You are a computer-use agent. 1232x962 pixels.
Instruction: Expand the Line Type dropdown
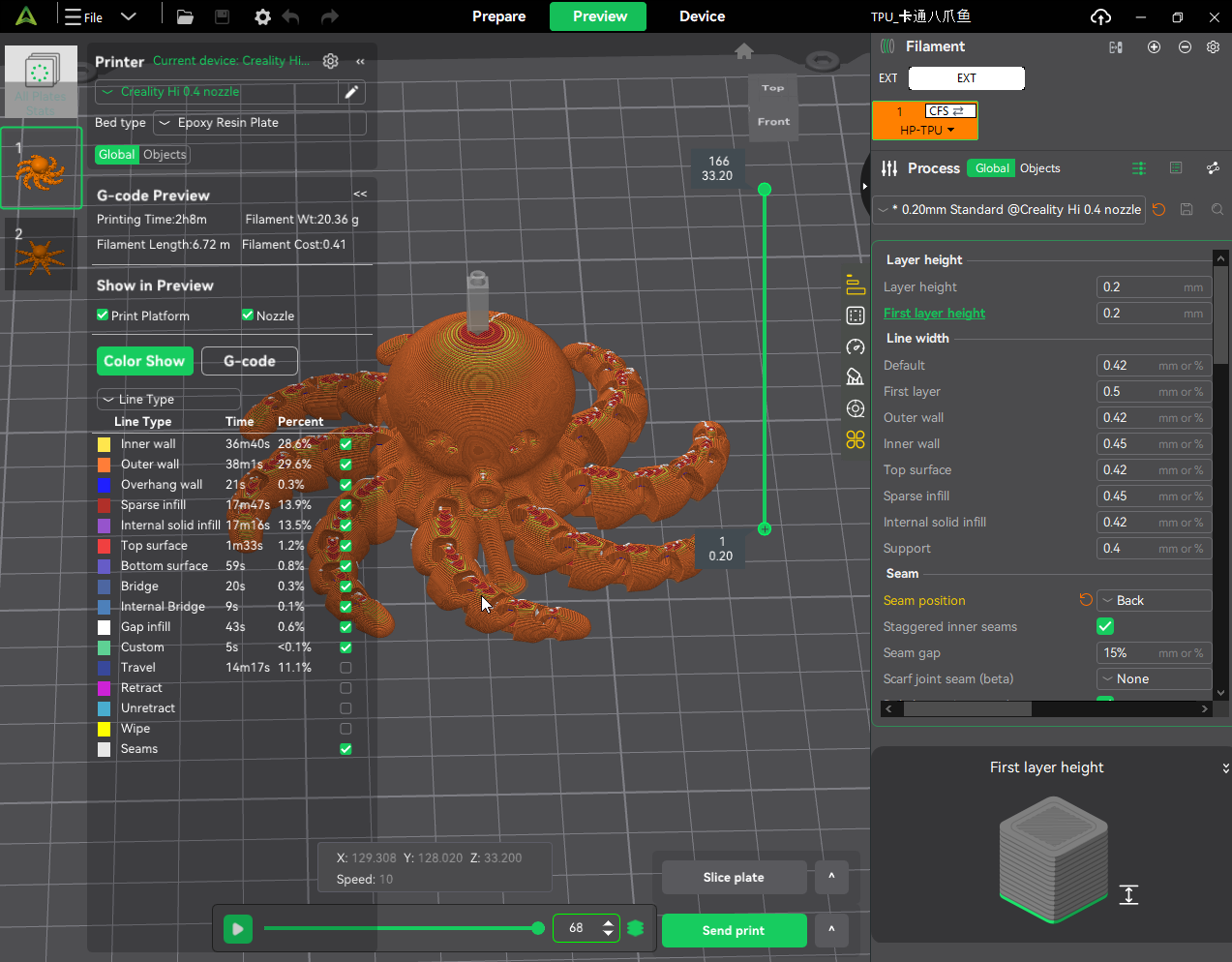168,399
